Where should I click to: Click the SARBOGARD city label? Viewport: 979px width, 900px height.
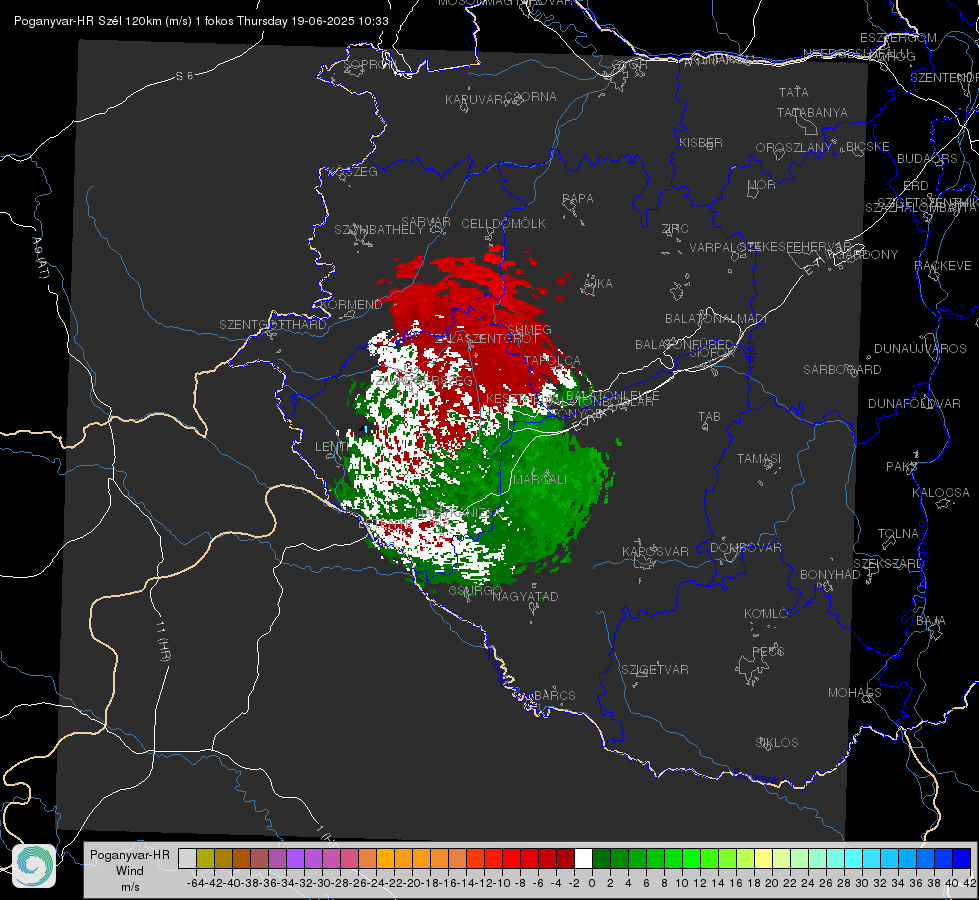pyautogui.click(x=842, y=370)
